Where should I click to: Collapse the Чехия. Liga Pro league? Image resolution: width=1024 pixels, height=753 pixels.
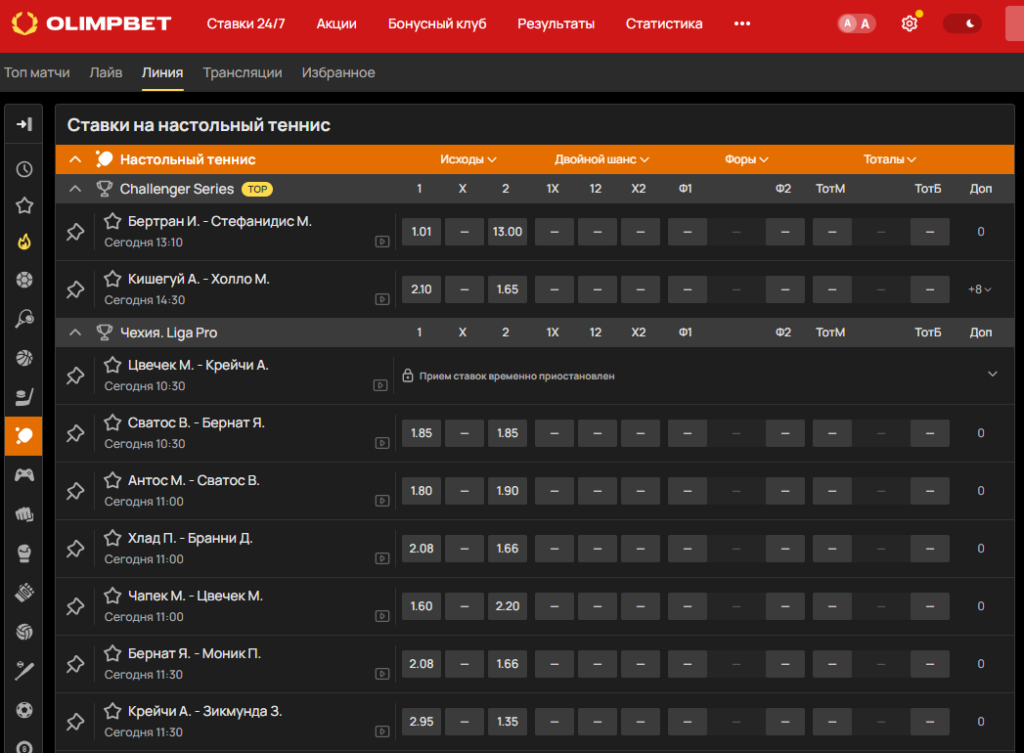tap(76, 332)
